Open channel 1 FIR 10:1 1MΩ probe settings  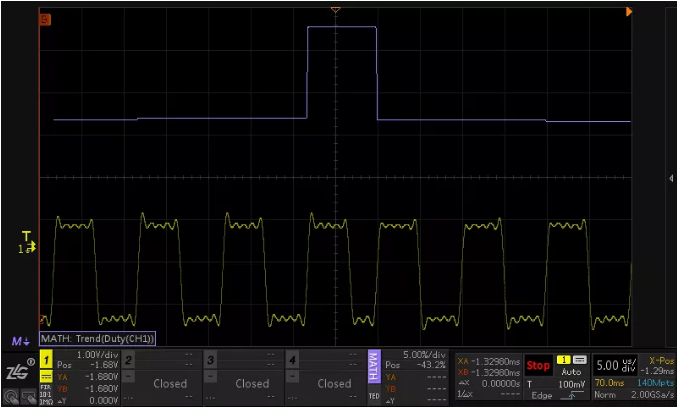click(46, 395)
